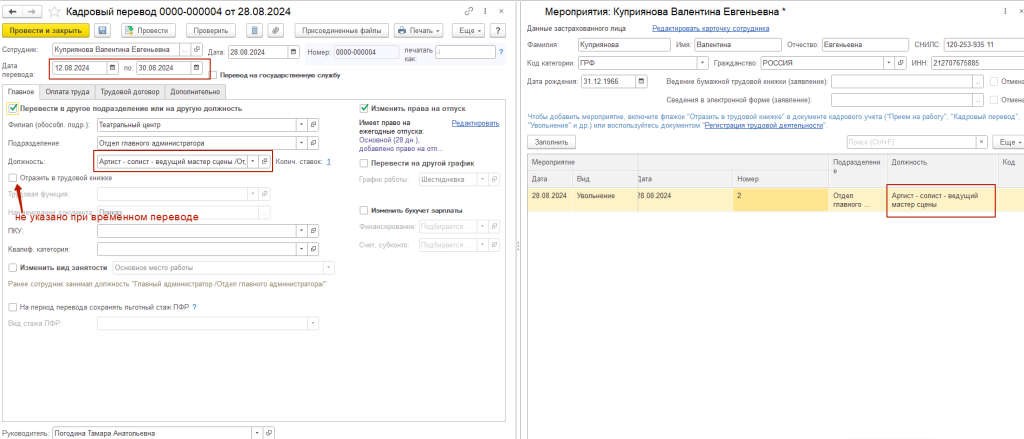Screen dimensions: 1024x439
Task: Add document to favorites with star icon
Action: point(53,9)
